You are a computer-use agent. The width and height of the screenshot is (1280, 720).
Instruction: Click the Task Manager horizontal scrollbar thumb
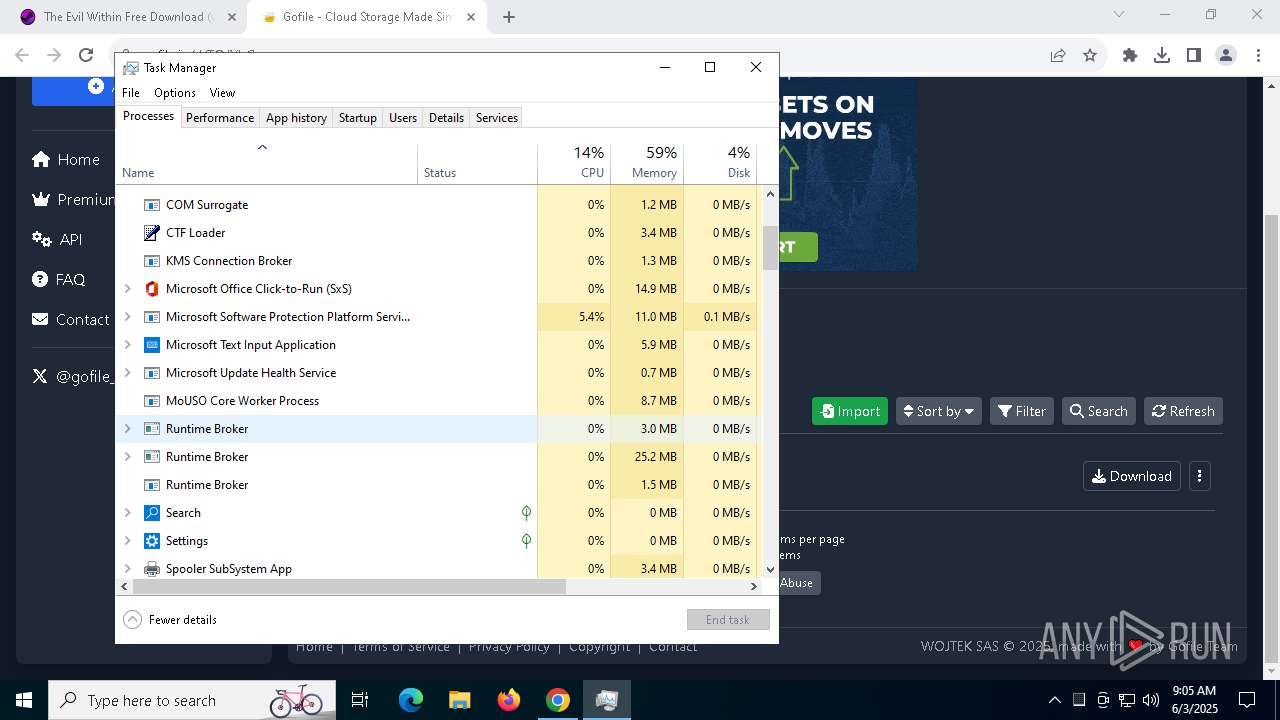tap(349, 587)
